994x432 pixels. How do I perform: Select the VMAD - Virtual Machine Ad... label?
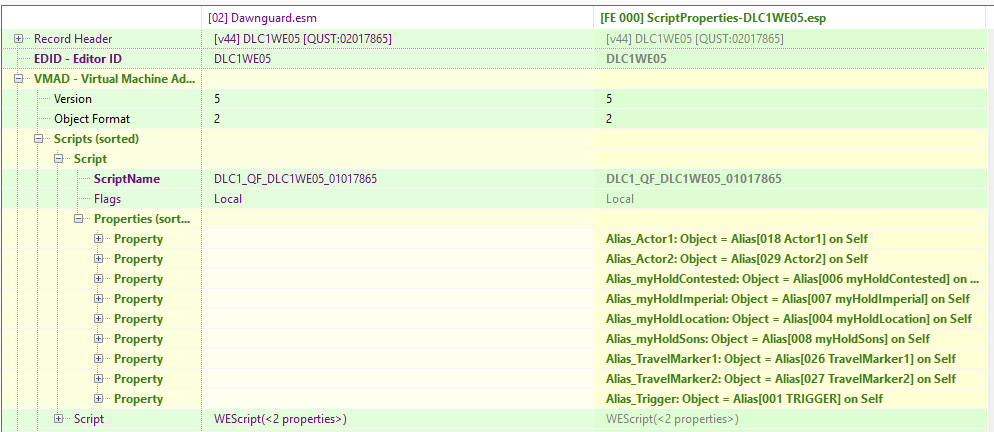[114, 79]
